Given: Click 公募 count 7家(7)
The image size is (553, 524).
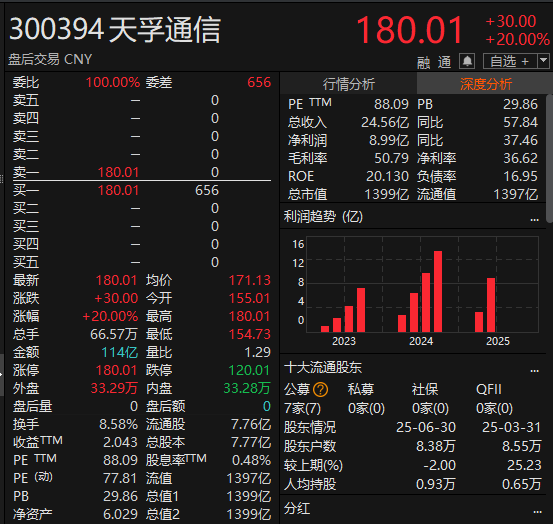Looking at the screenshot, I should pos(303,409).
